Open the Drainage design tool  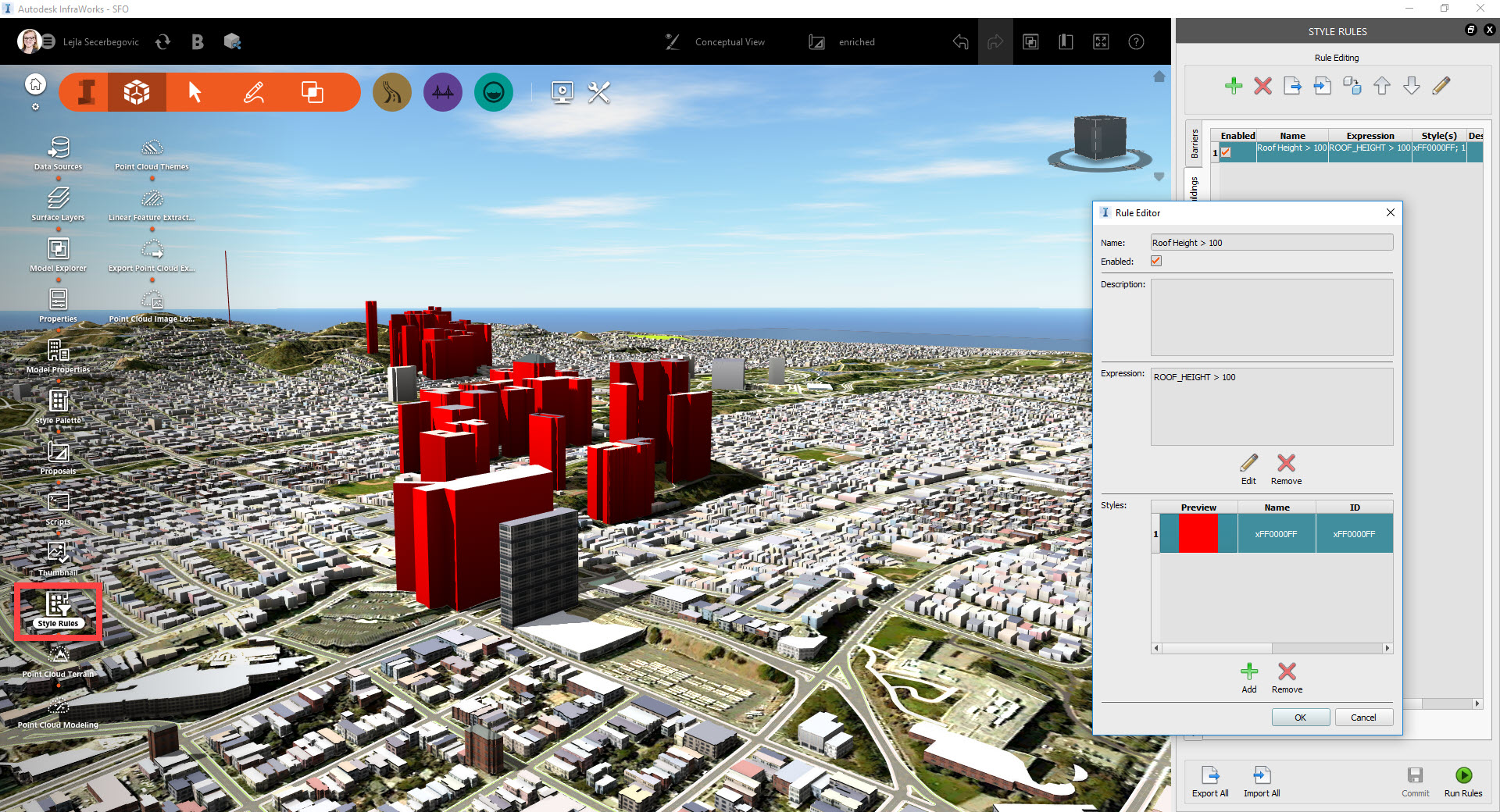[493, 91]
